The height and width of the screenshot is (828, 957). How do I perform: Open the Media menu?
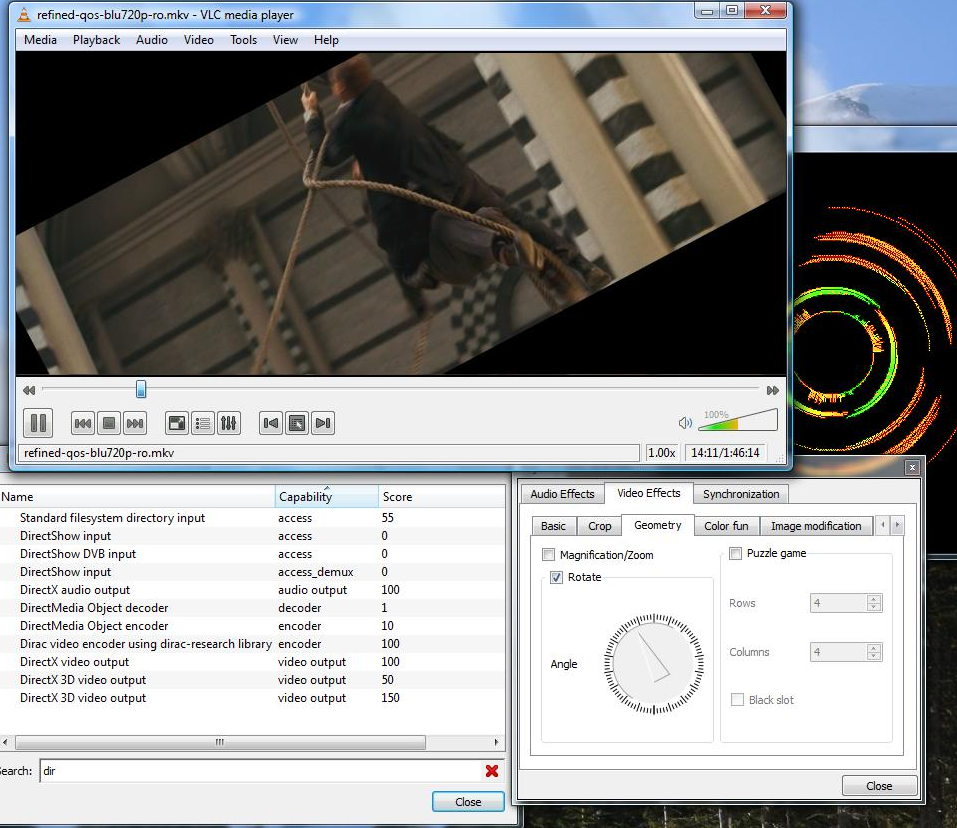point(40,40)
